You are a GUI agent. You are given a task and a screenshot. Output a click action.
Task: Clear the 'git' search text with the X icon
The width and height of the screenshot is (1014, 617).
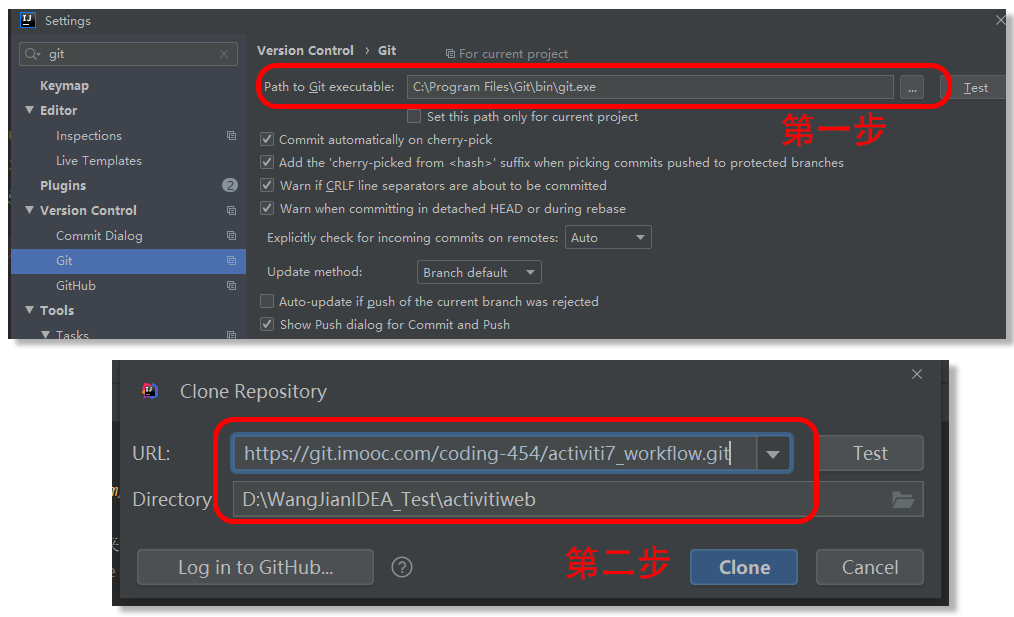[224, 54]
